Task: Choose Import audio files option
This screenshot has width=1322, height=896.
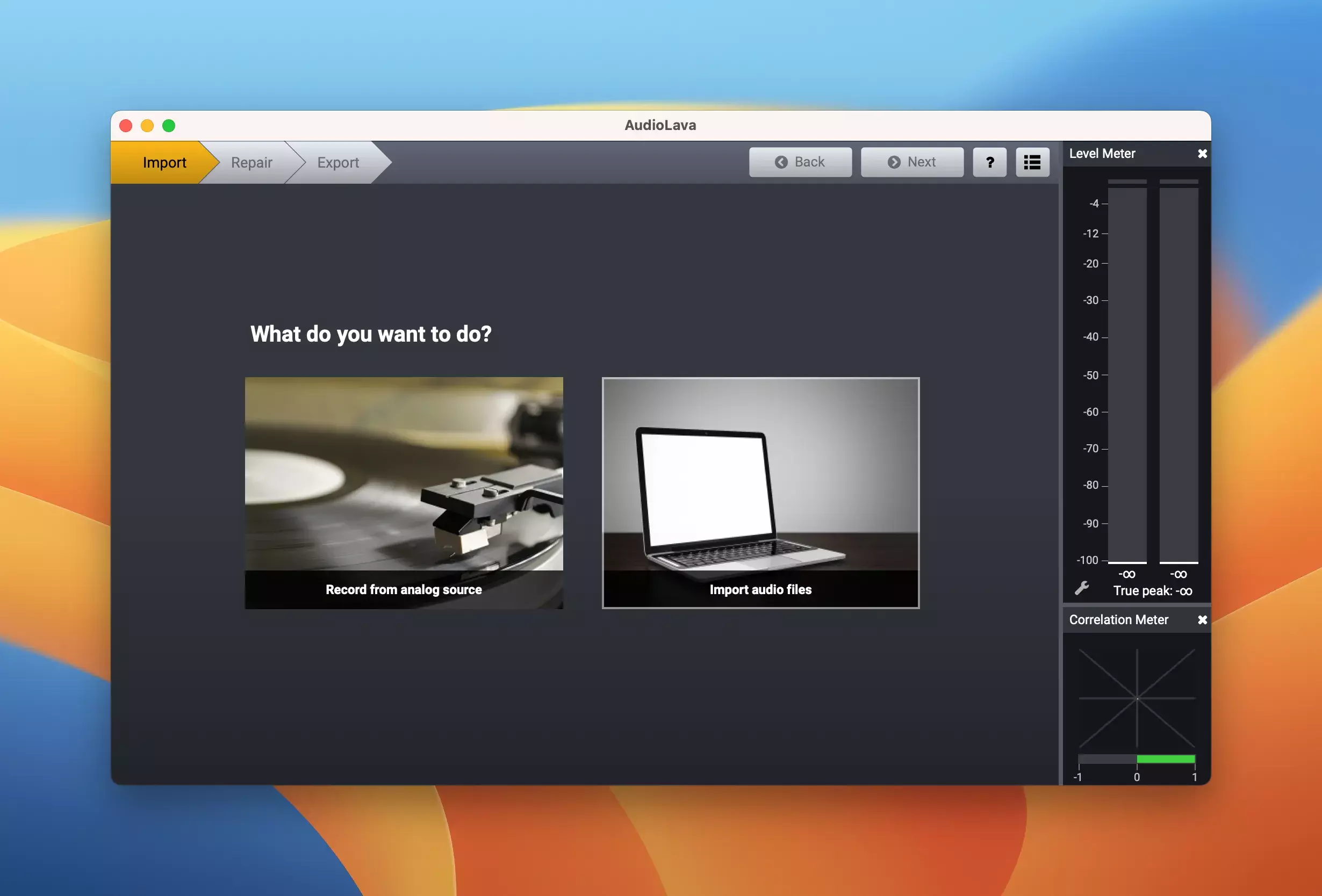Action: 760,493
